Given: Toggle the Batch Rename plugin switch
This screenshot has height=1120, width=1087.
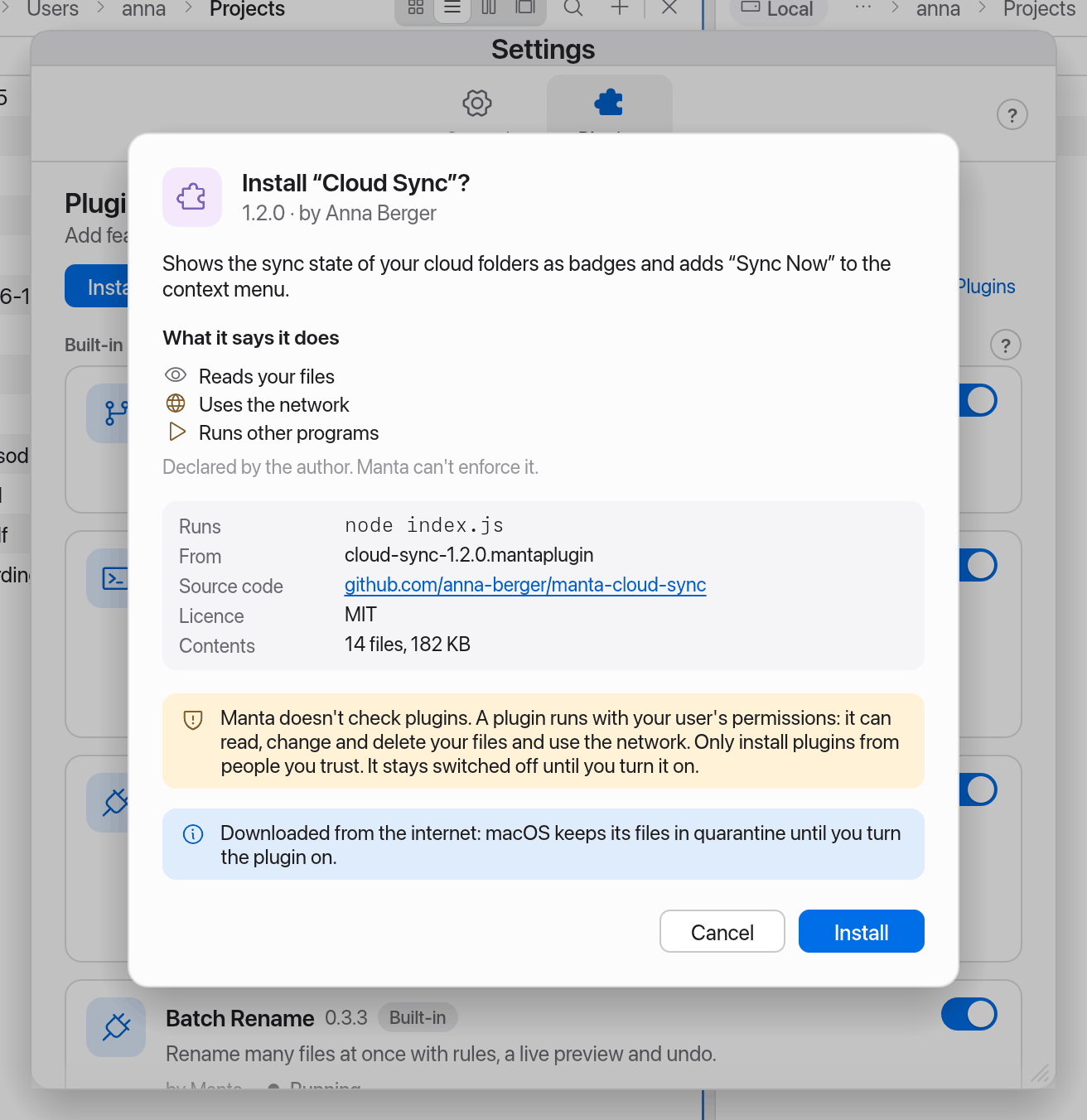Looking at the screenshot, I should click(x=969, y=1014).
